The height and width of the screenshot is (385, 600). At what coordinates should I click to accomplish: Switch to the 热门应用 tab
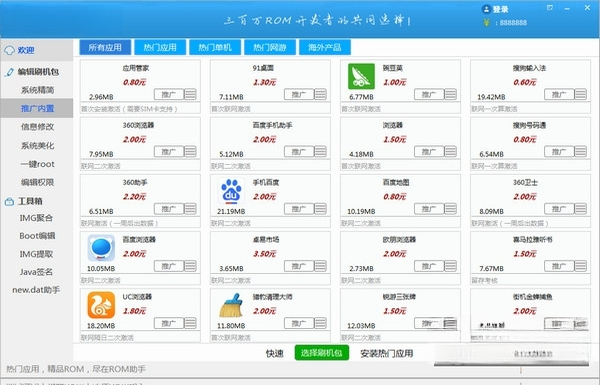tap(160, 47)
